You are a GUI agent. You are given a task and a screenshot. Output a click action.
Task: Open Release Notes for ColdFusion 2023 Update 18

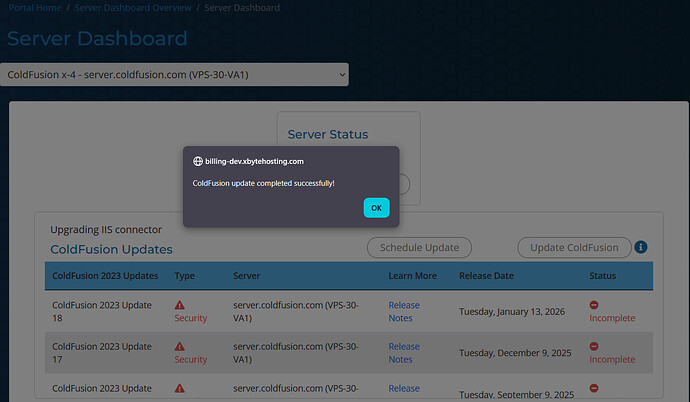(403, 311)
